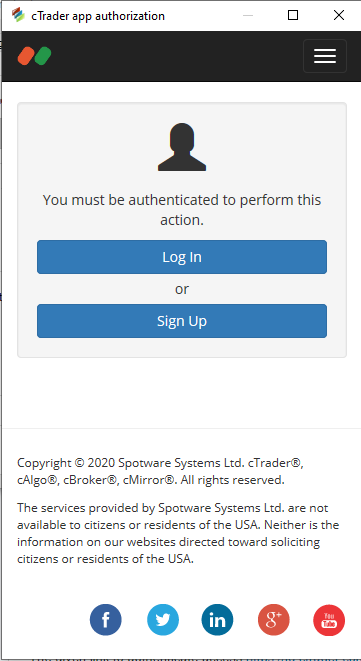Click the red and green cTrader logo

click(x=34, y=56)
